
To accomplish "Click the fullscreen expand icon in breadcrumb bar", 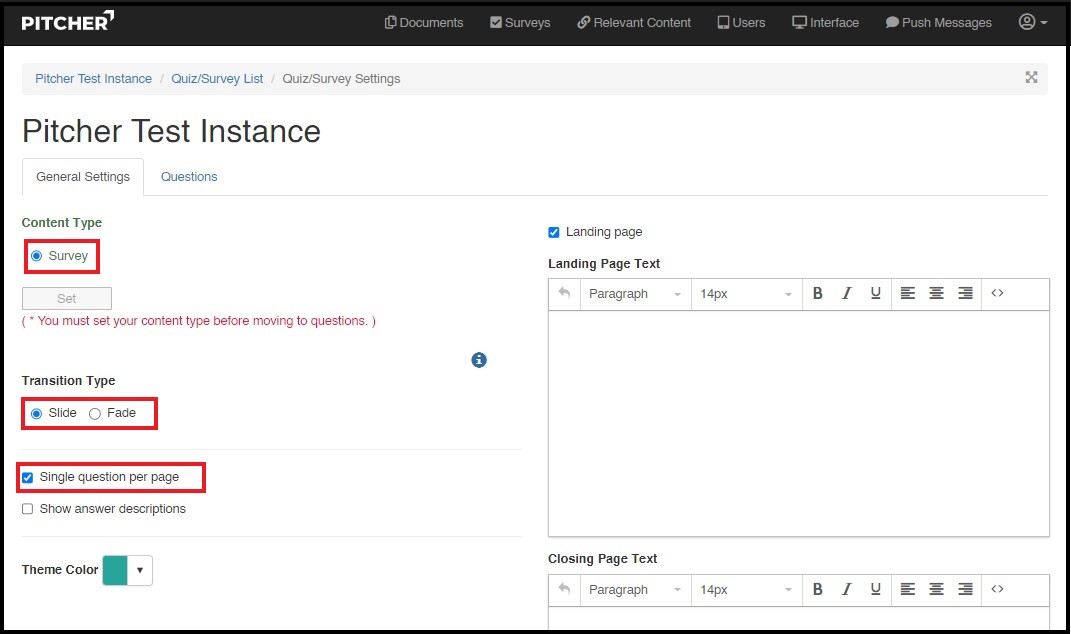I will tap(1031, 78).
